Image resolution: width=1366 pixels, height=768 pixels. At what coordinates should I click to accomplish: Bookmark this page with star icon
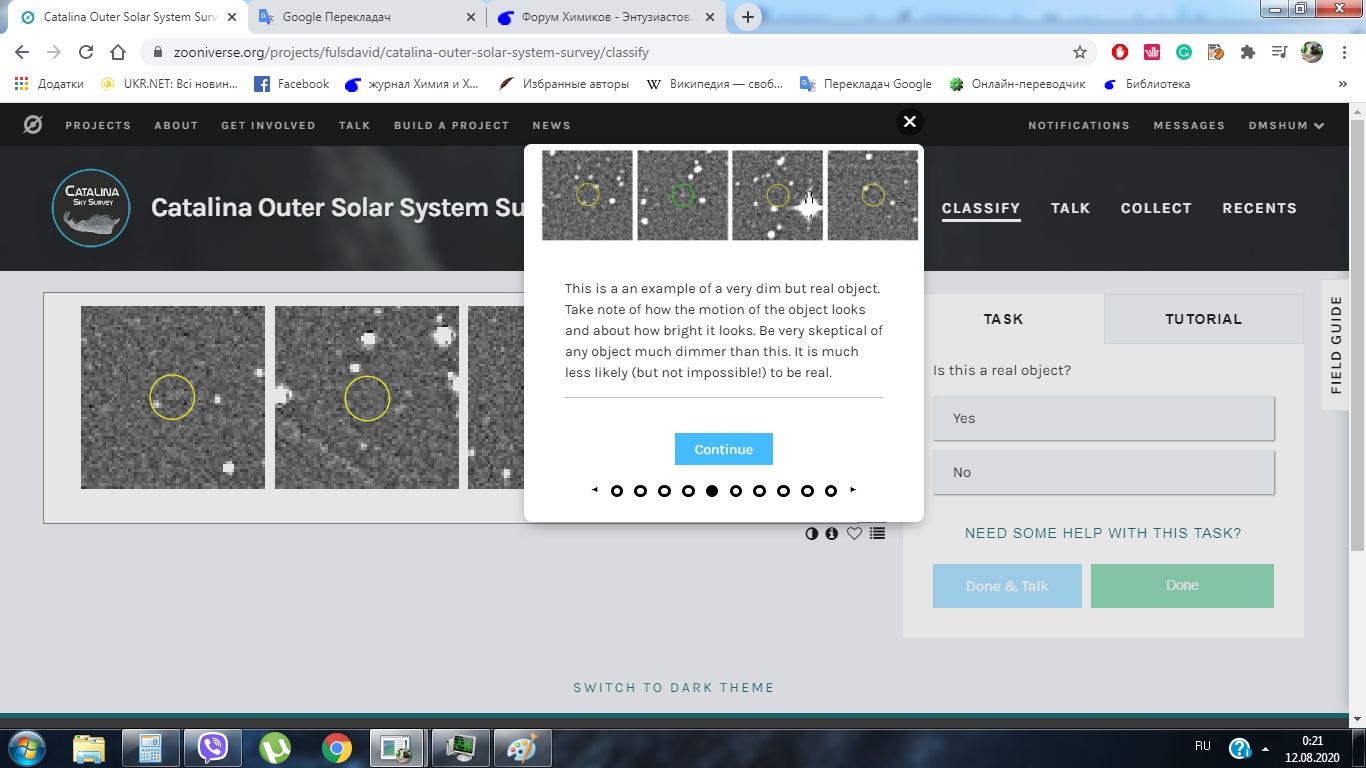(x=1080, y=52)
